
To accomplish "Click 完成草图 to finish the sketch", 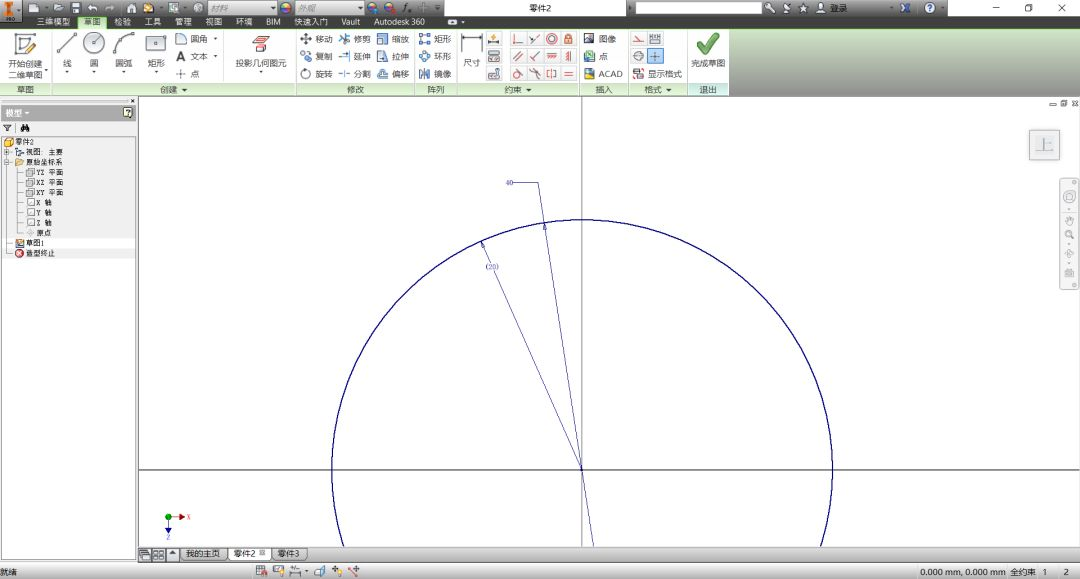I will (708, 51).
